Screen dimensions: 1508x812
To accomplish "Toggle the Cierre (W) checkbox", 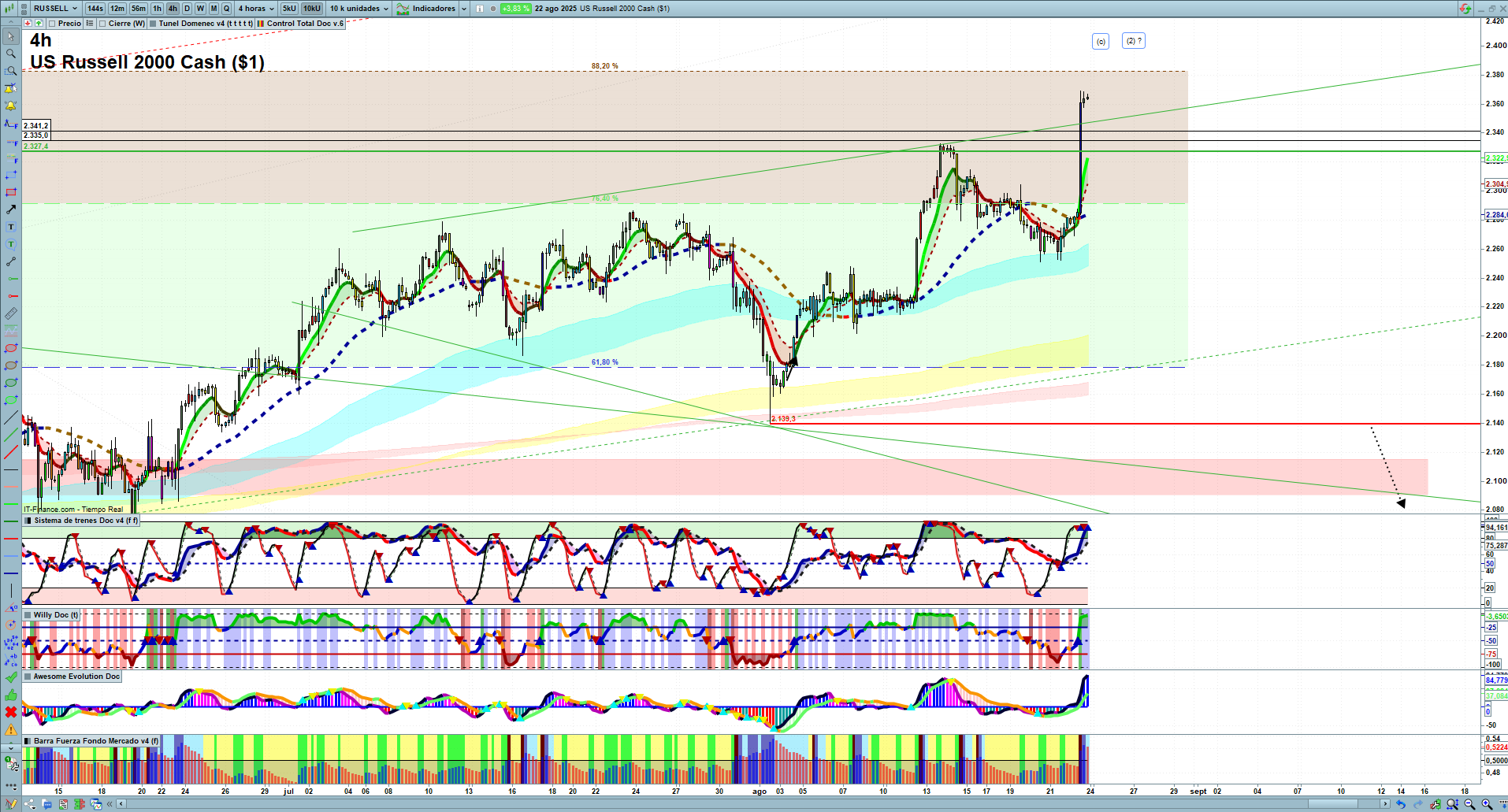I will pyautogui.click(x=102, y=24).
